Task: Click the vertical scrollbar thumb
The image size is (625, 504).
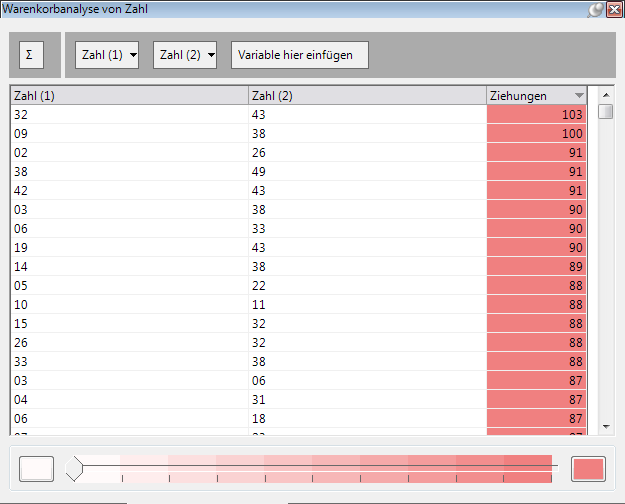Action: point(606,111)
